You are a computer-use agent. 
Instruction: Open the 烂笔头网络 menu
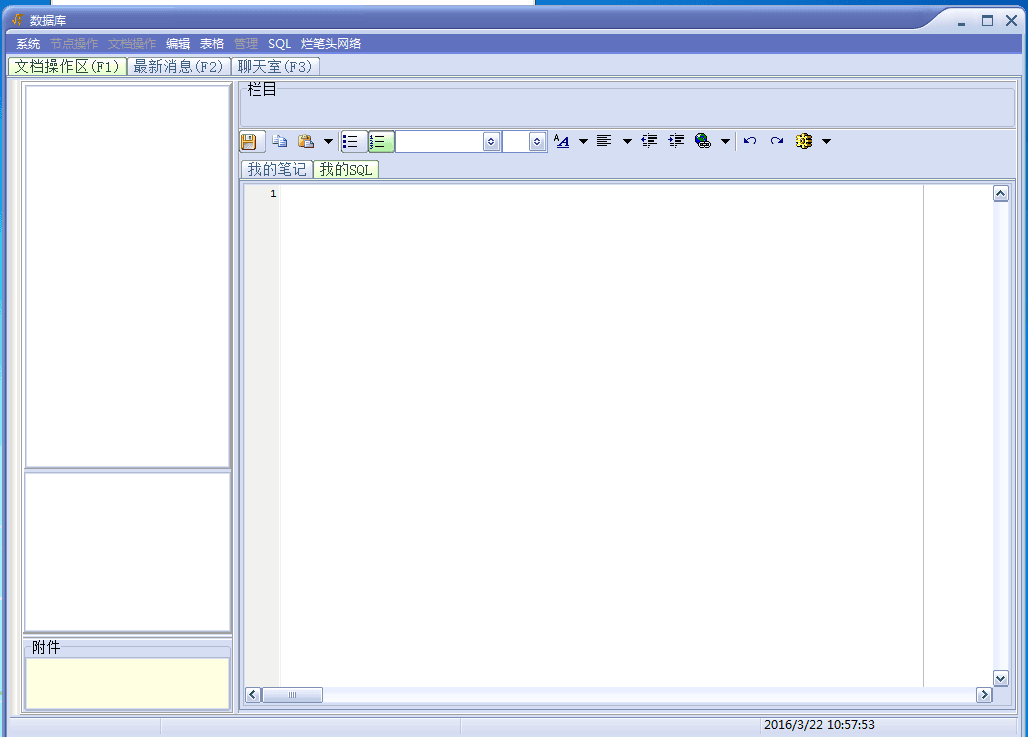[331, 44]
